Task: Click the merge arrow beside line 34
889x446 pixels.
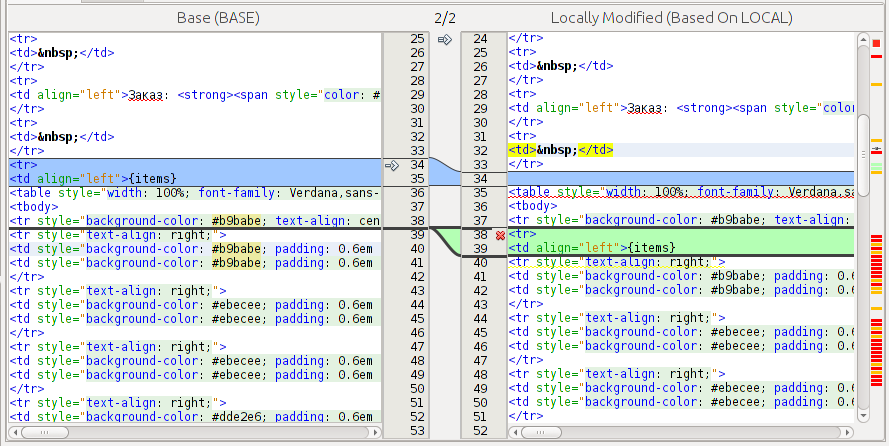Action: pyautogui.click(x=392, y=164)
